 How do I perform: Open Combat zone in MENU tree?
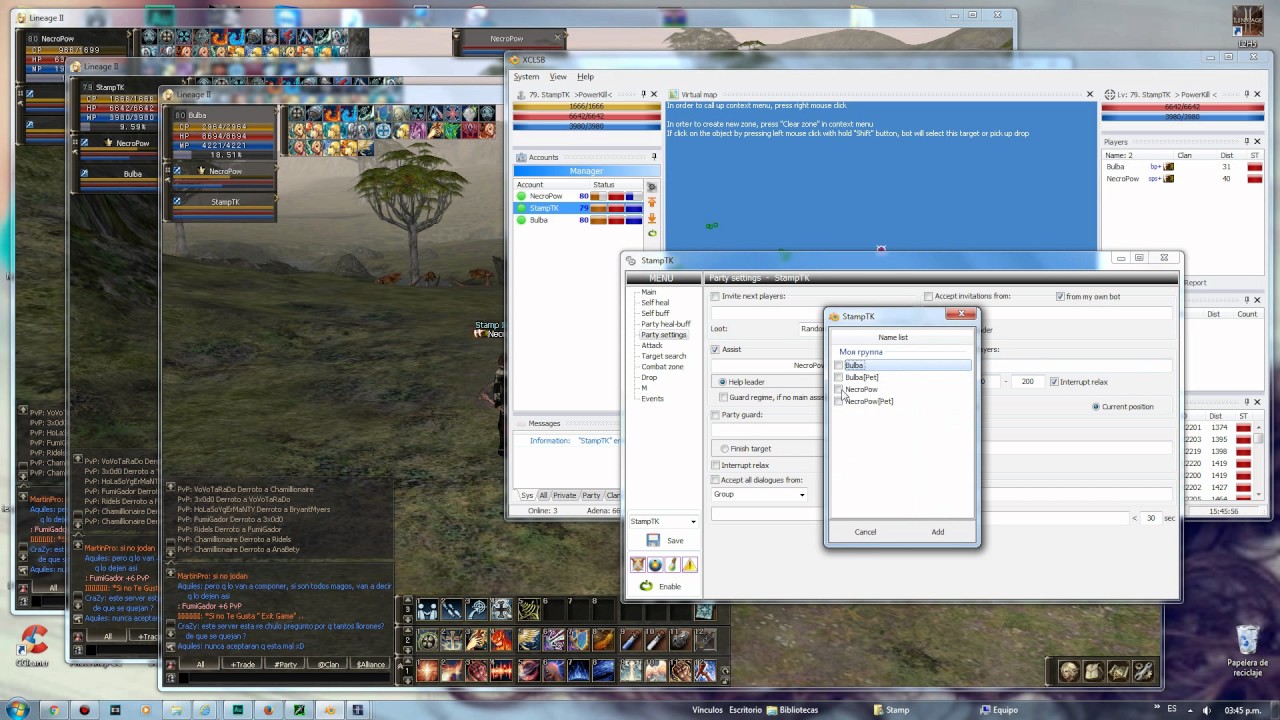[662, 367]
